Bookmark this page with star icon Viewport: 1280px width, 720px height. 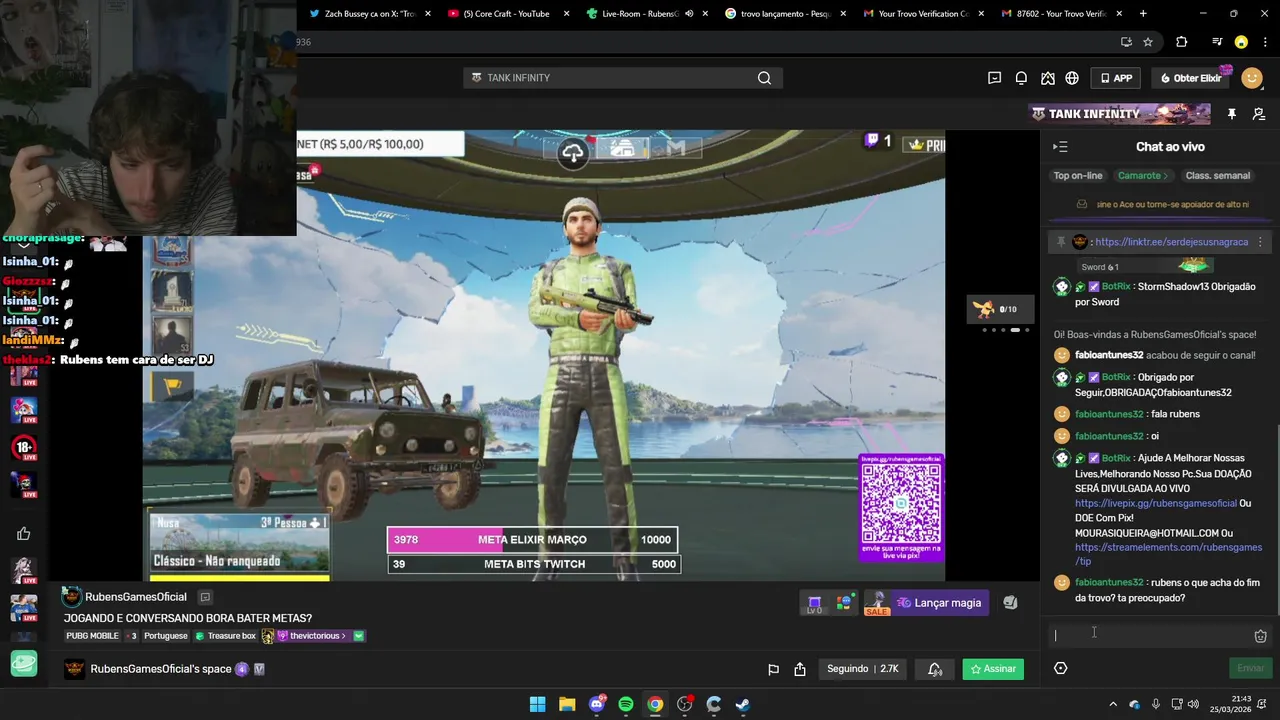[x=1148, y=42]
